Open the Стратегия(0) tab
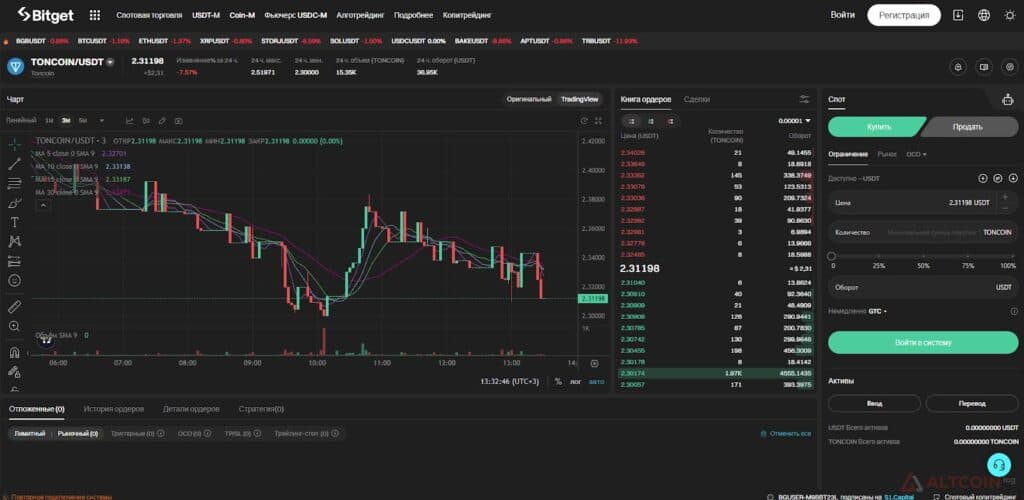The height and width of the screenshot is (500, 1024). tap(261, 409)
